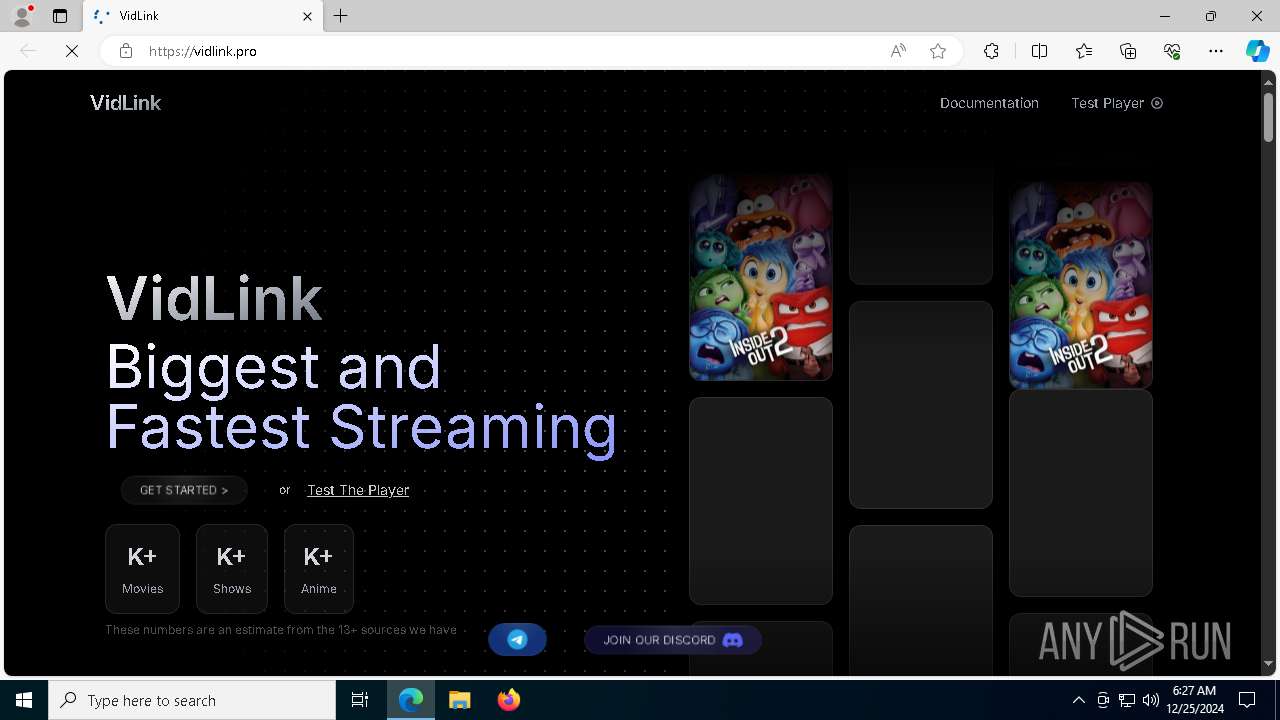
Task: Open the Documentation link
Action: tap(989, 103)
